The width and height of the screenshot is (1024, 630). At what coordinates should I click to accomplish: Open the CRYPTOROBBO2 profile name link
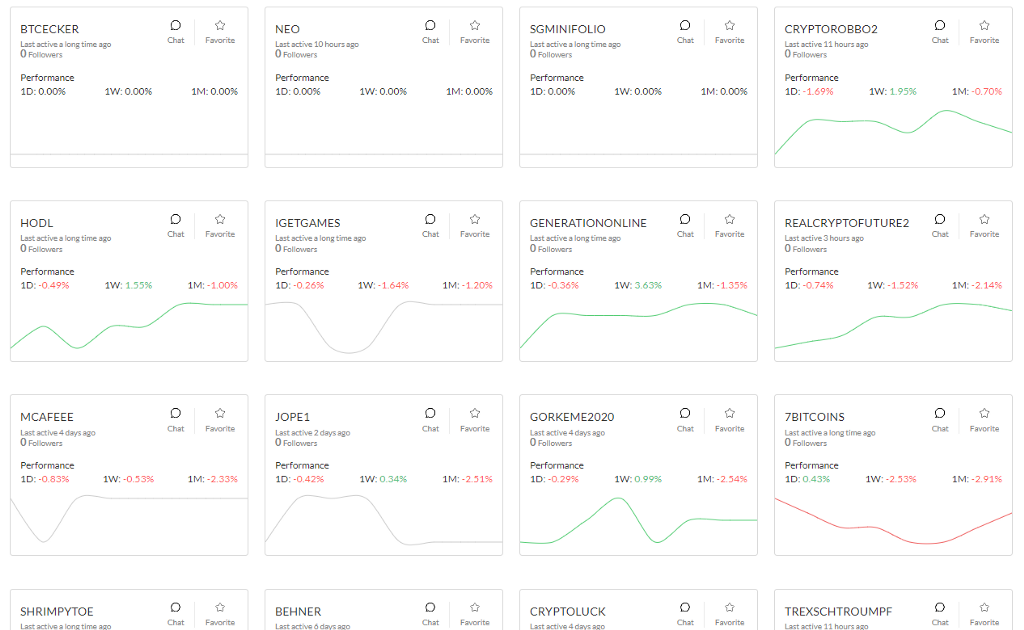pos(831,29)
